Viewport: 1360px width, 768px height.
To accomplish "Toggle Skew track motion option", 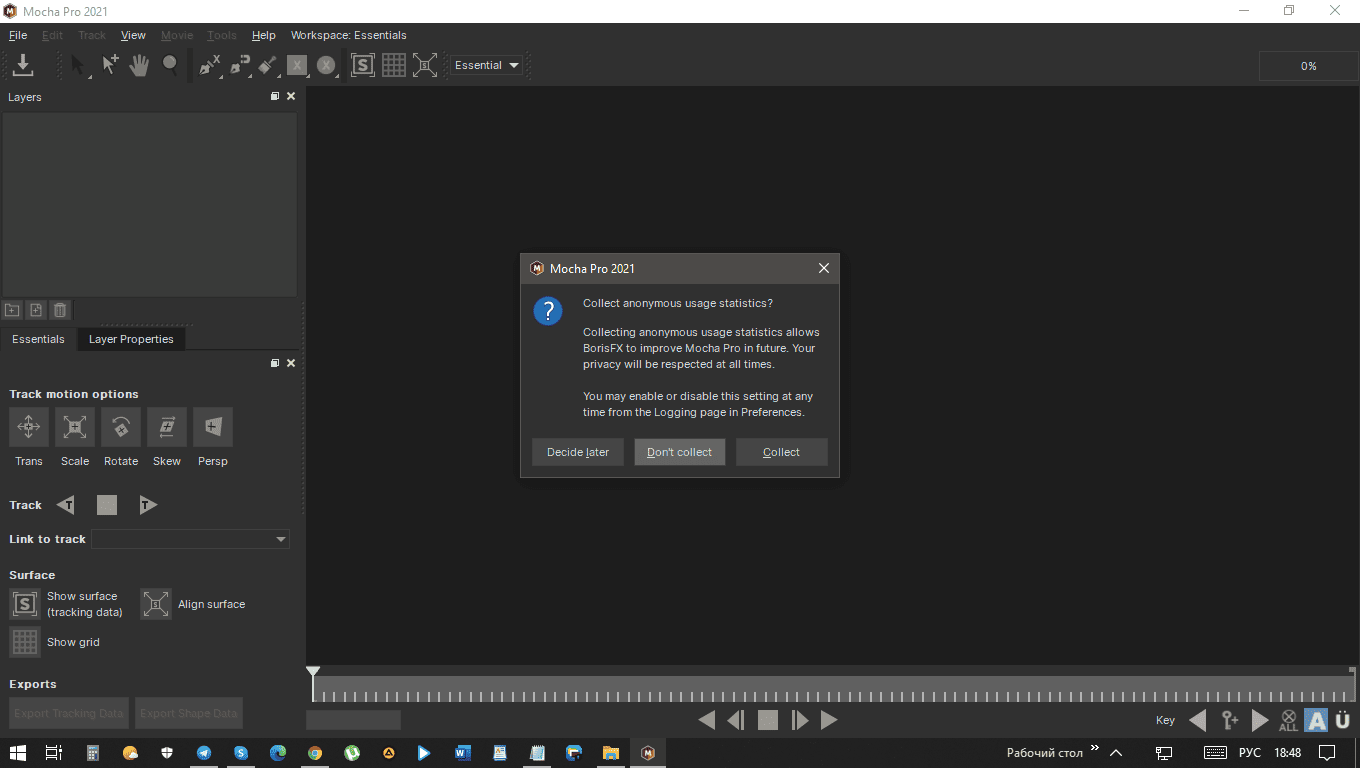I will click(167, 427).
